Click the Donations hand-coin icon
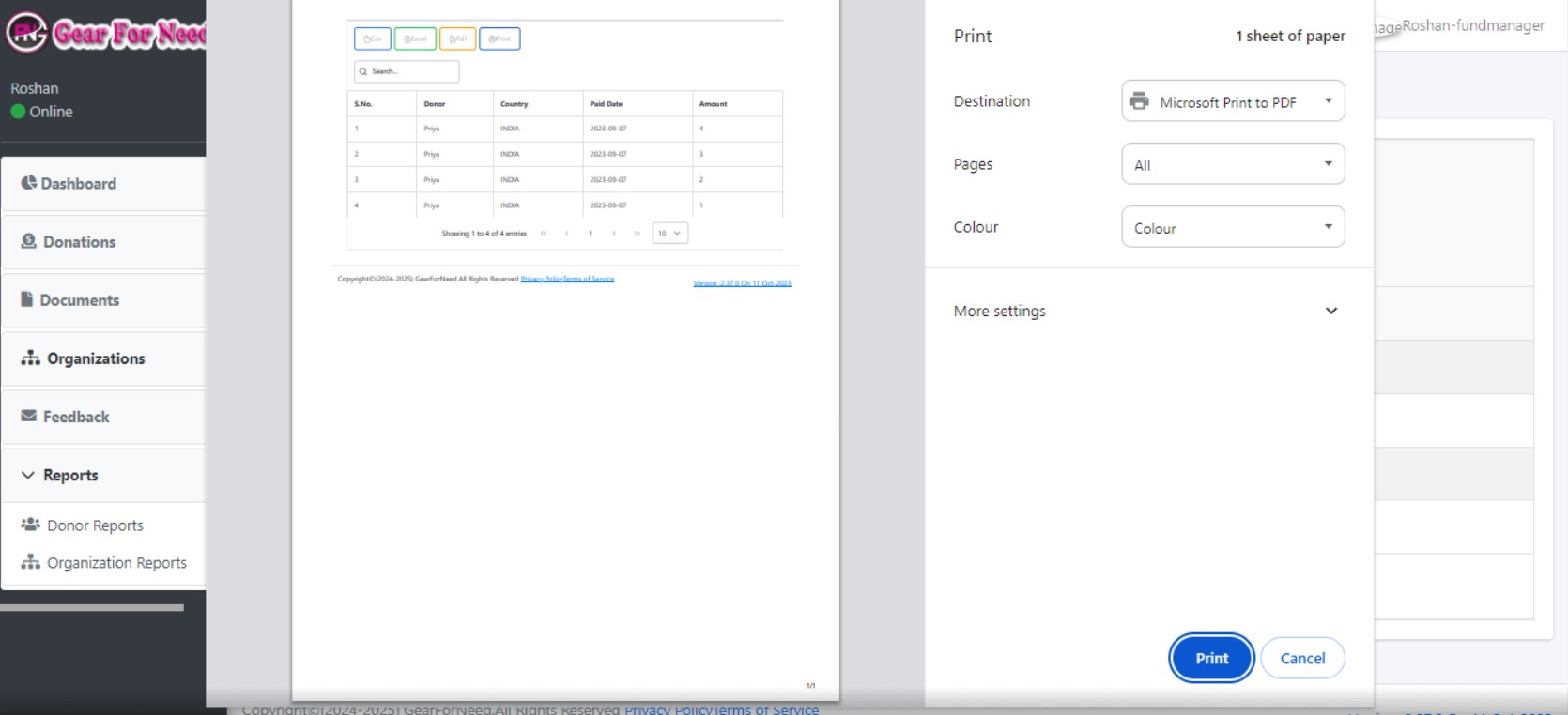The height and width of the screenshot is (715, 1568). click(29, 241)
